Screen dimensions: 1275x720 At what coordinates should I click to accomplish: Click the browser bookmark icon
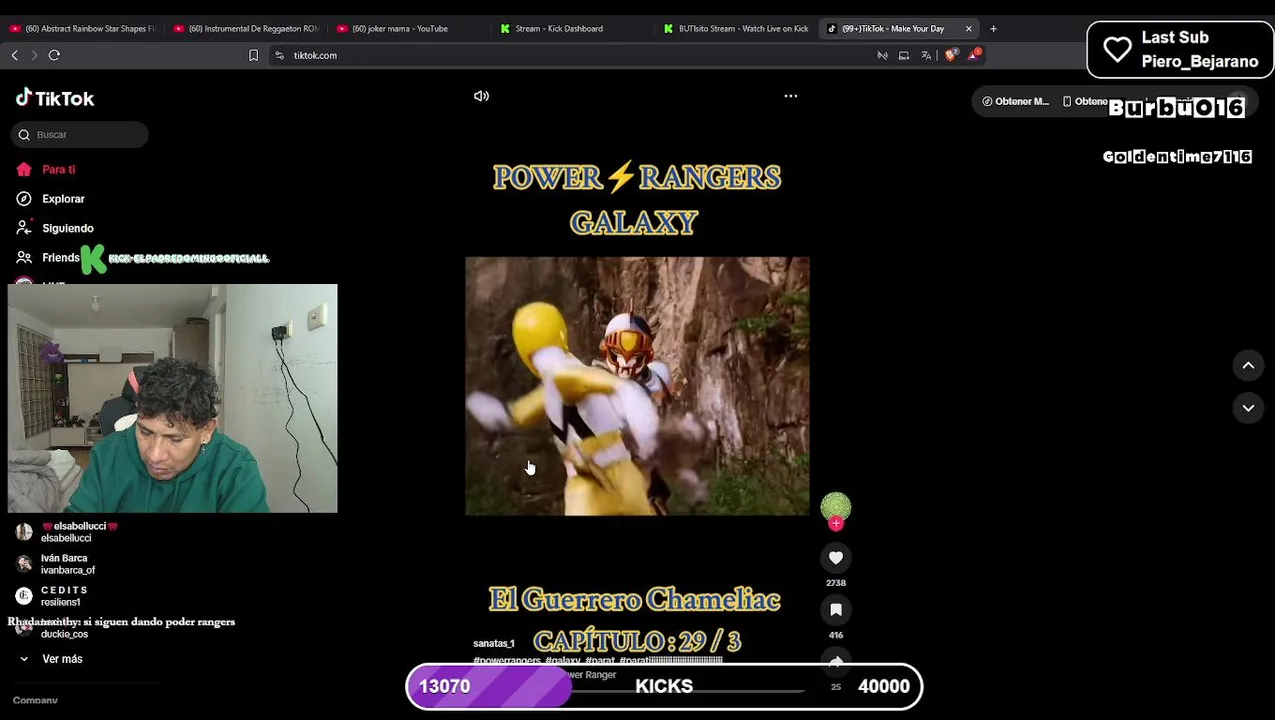253,55
